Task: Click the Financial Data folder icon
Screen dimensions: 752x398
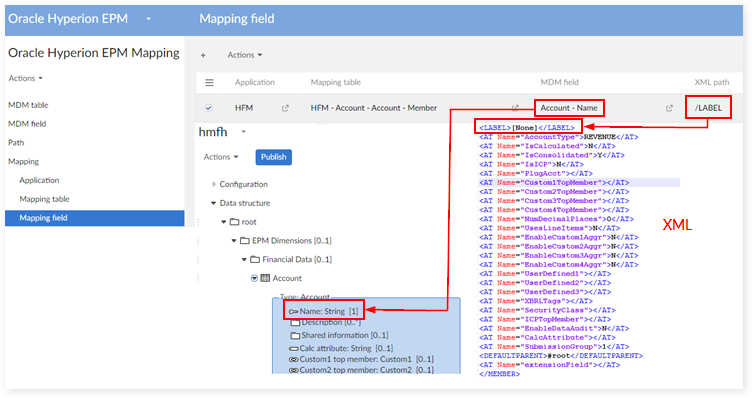Action: pyautogui.click(x=255, y=259)
